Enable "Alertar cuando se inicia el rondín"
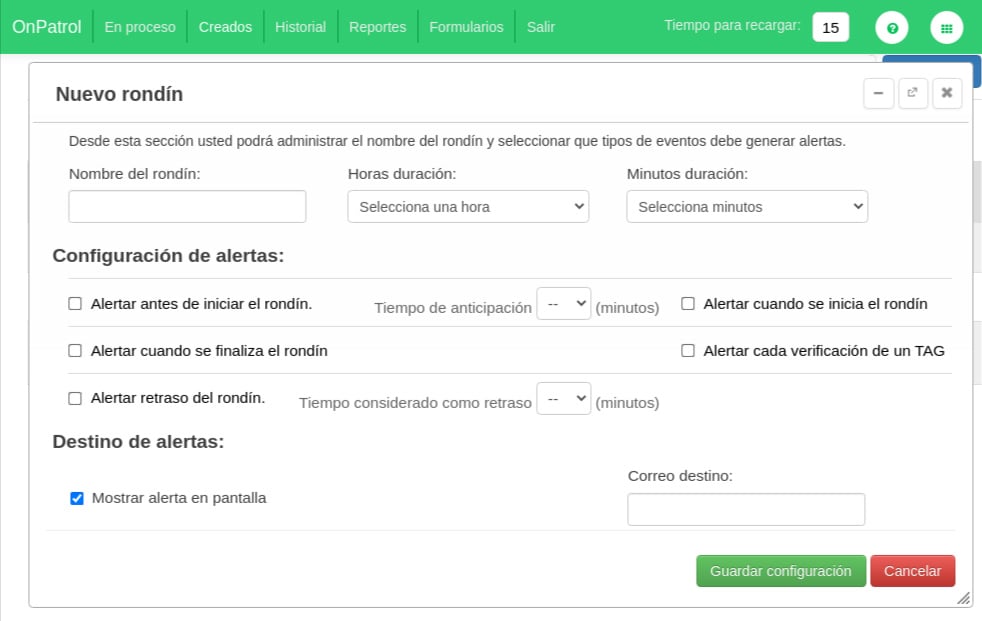982x621 pixels. pos(688,302)
